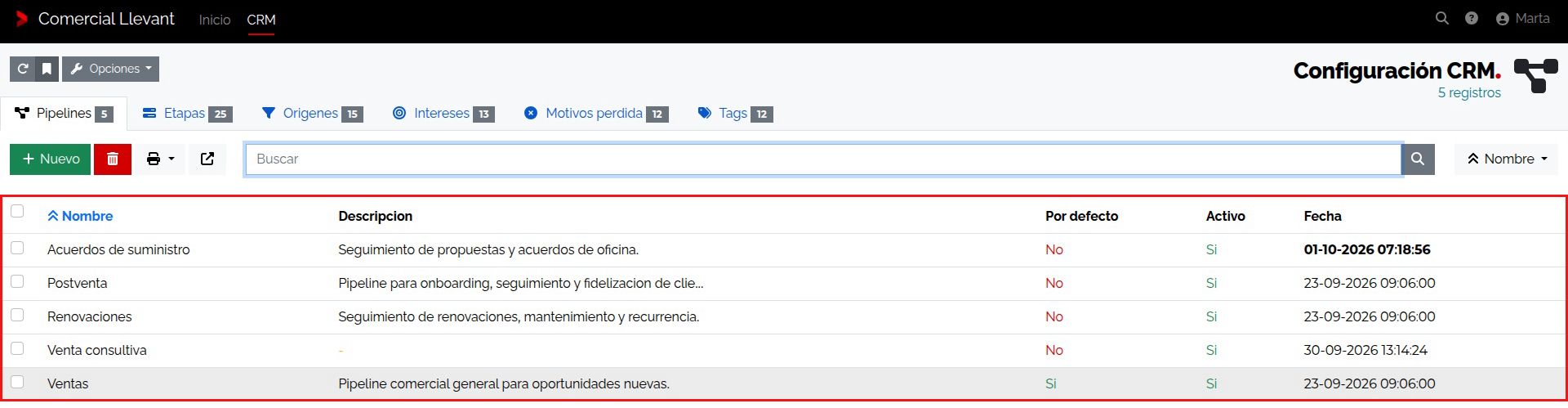Open the CRM menu item

pos(261,20)
